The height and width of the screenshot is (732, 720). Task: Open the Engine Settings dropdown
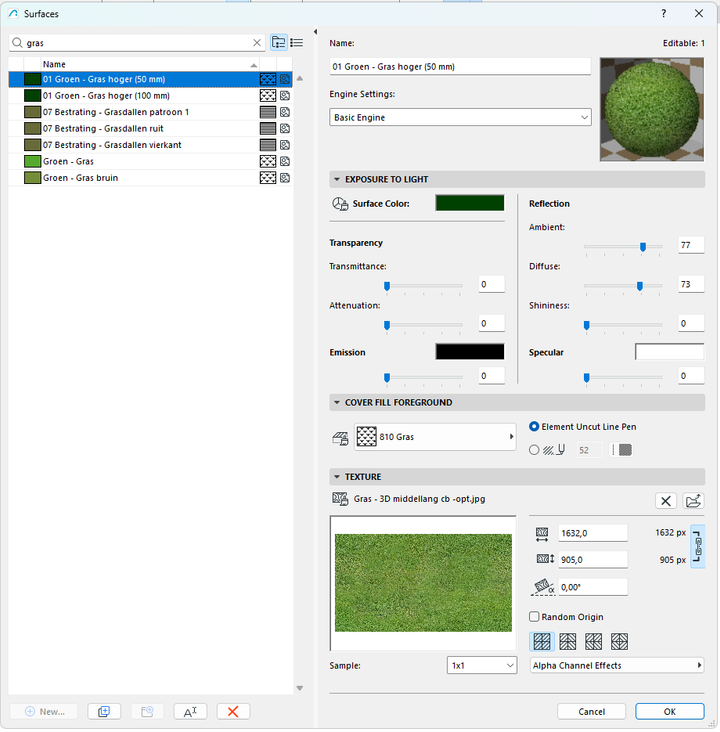pyautogui.click(x=460, y=117)
